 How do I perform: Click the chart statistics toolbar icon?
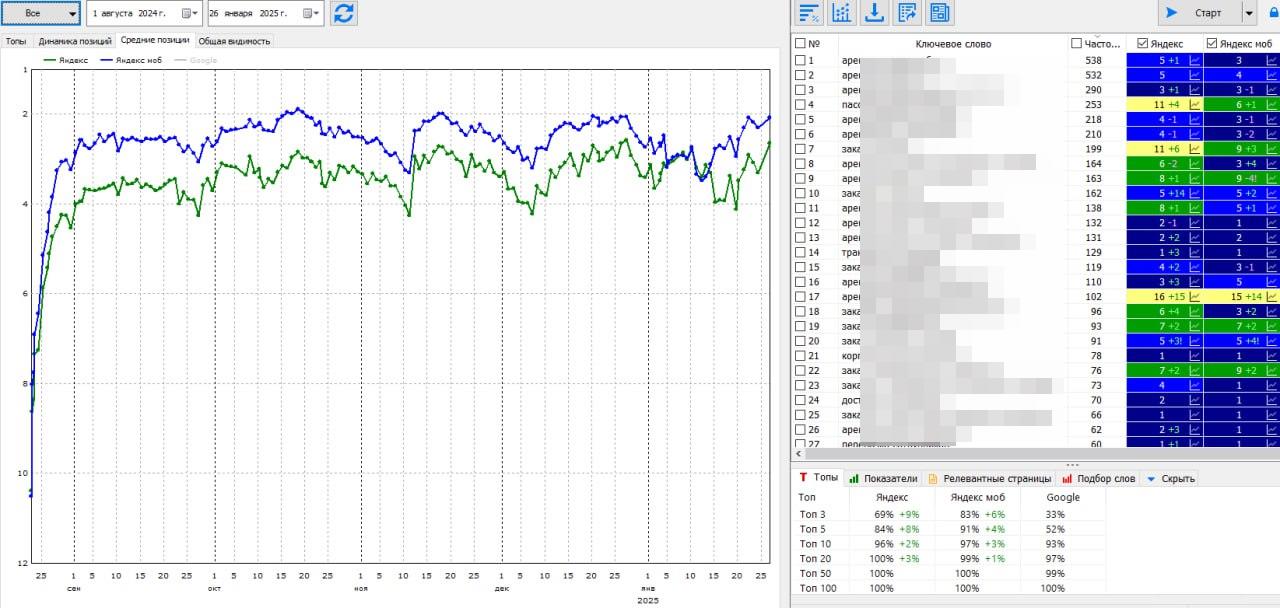pos(842,13)
